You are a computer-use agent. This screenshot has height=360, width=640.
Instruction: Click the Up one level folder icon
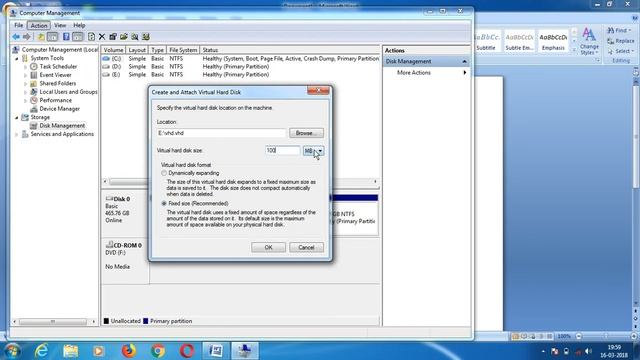click(x=41, y=37)
